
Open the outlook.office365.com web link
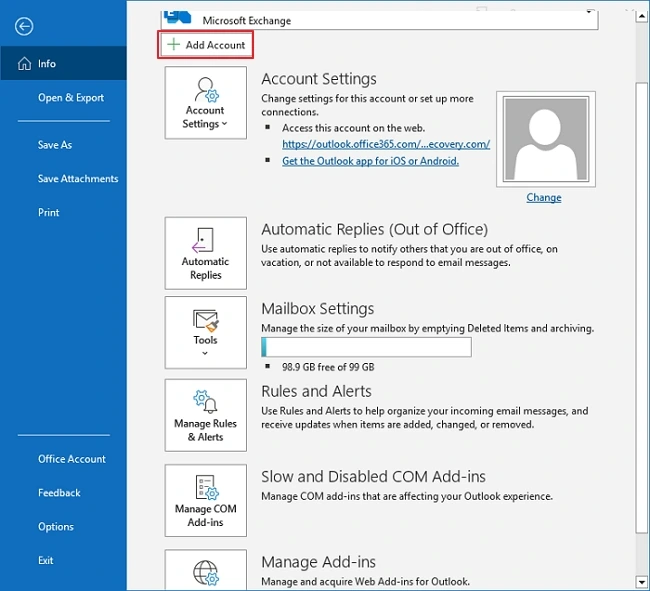coord(386,144)
